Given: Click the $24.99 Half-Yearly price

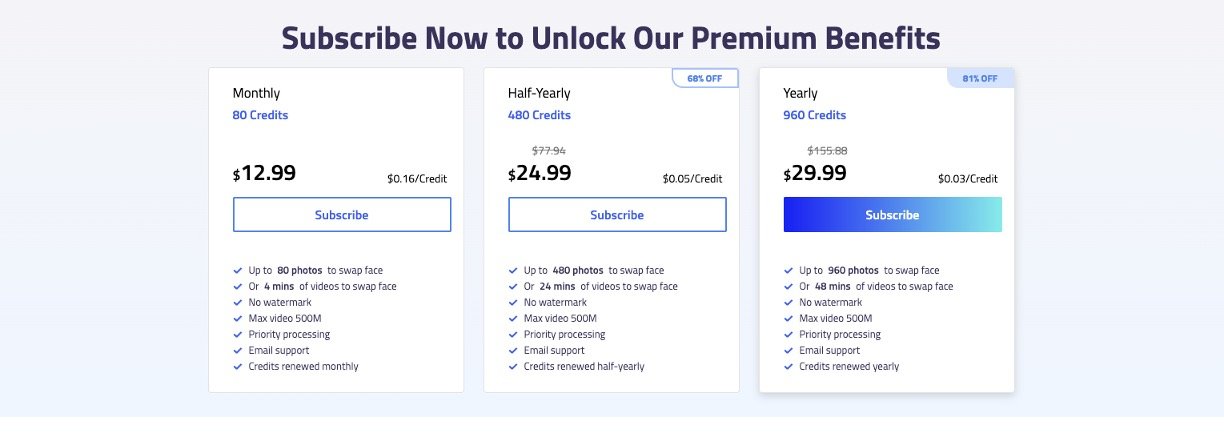Looking at the screenshot, I should pos(540,173).
